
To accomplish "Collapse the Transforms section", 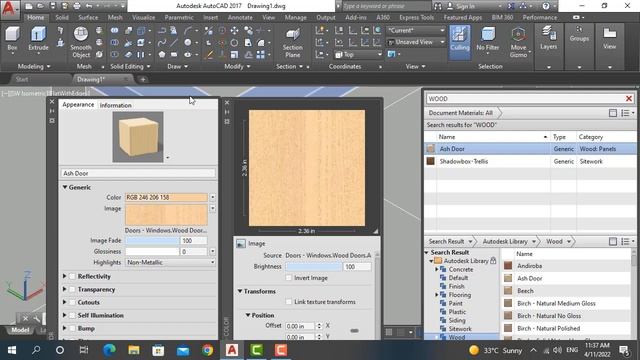I will click(240, 291).
